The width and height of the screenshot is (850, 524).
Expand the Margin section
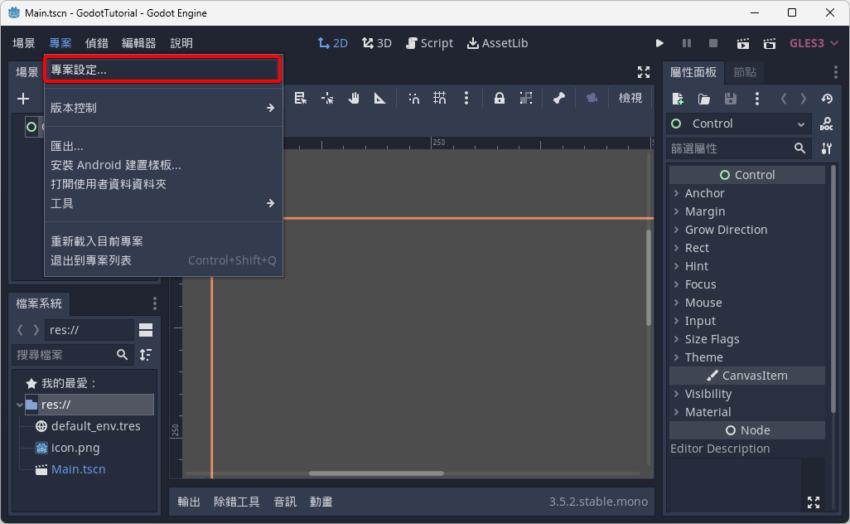747,211
